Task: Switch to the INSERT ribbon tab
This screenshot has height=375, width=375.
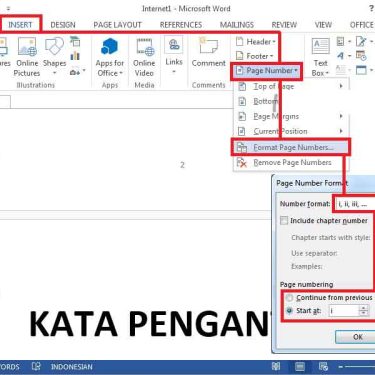Action: click(x=20, y=25)
